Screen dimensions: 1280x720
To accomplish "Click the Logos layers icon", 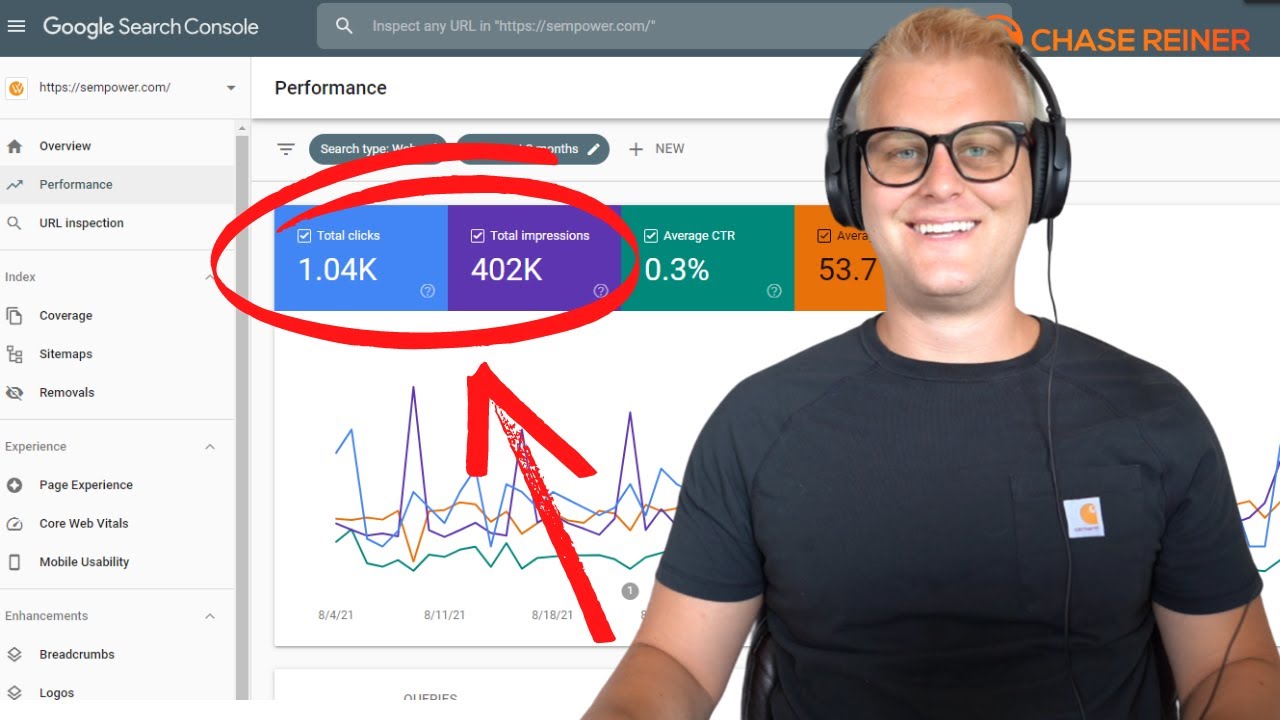I will (14, 693).
